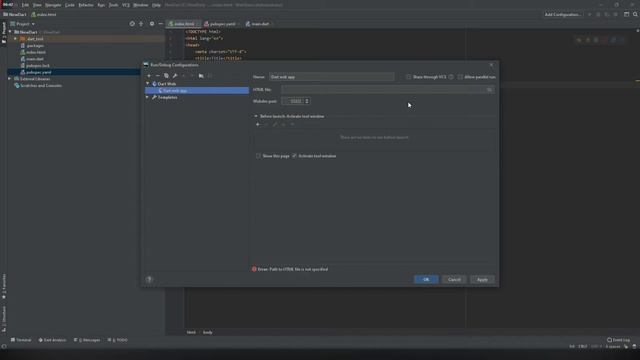Open Window menu
The image size is (640, 360).
click(140, 5)
